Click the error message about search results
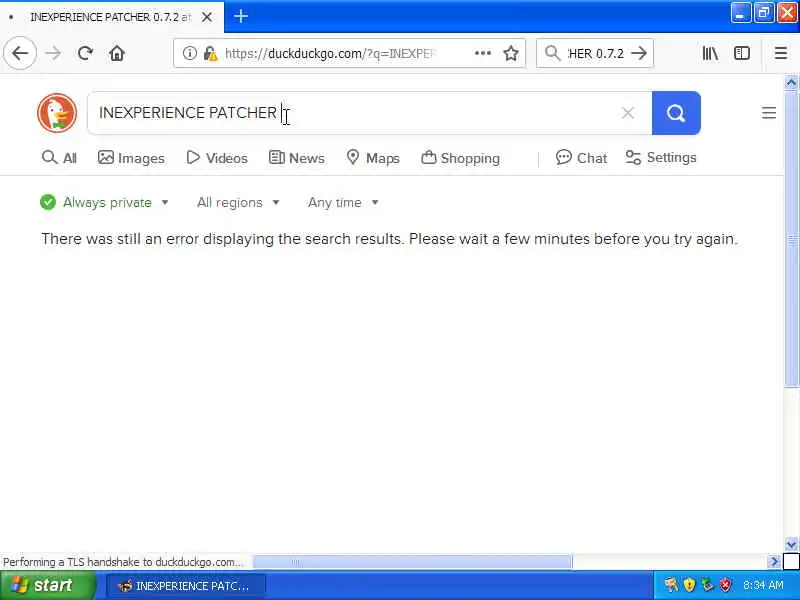This screenshot has height=600, width=800. click(x=389, y=239)
